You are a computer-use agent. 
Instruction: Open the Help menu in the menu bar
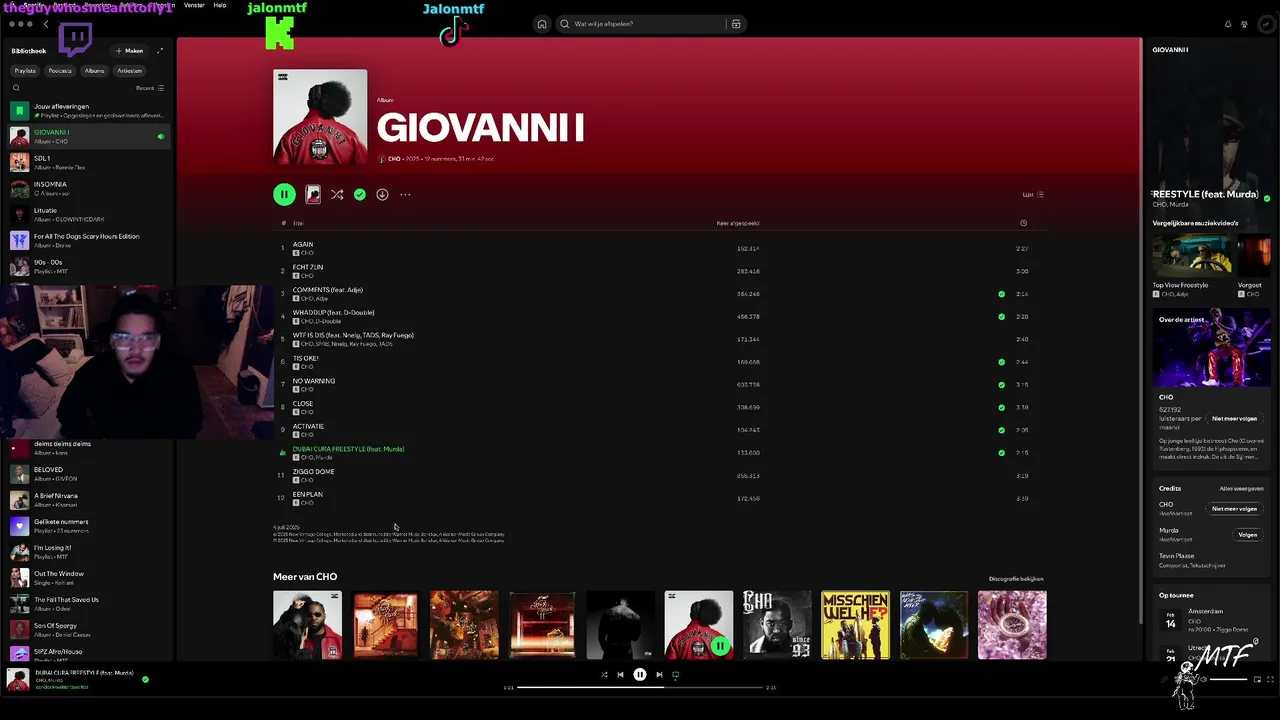tap(220, 5)
